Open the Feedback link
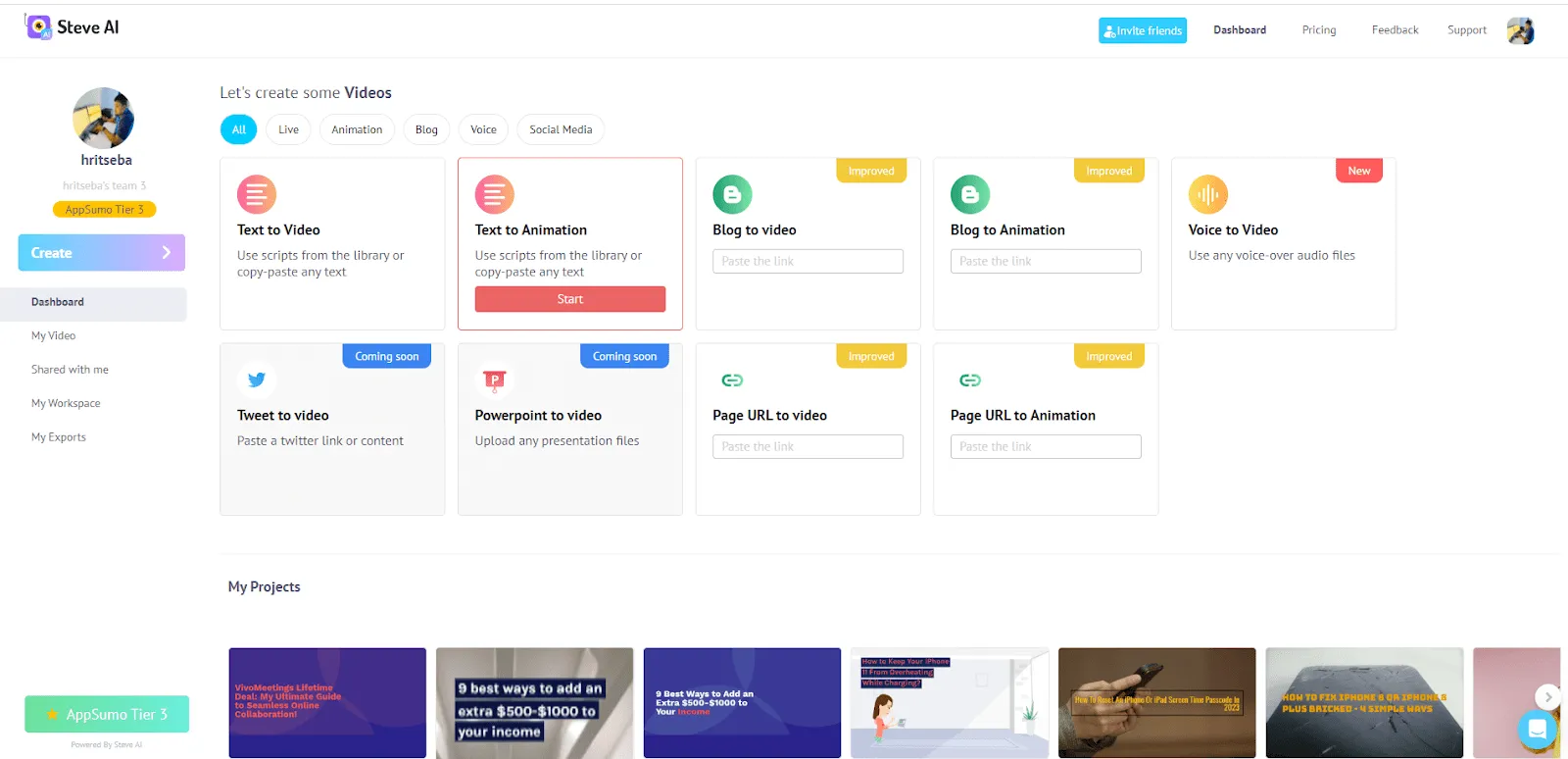 coord(1395,30)
